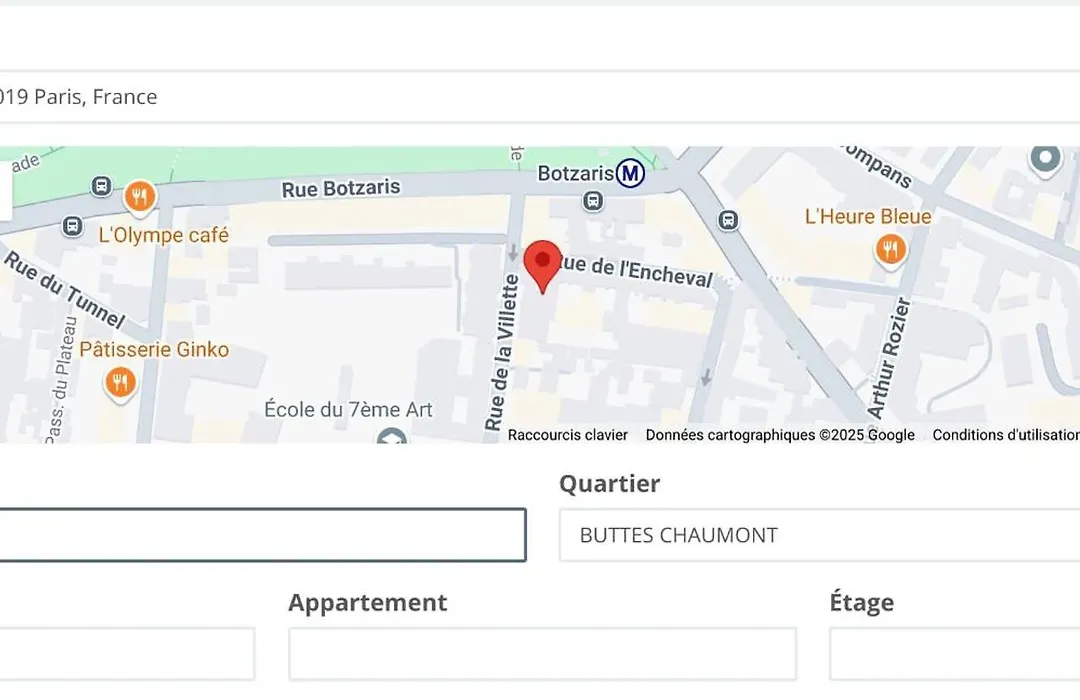Click the Rue Botzaris street label
Image resolution: width=1080 pixels, height=700 pixels.
click(x=341, y=188)
